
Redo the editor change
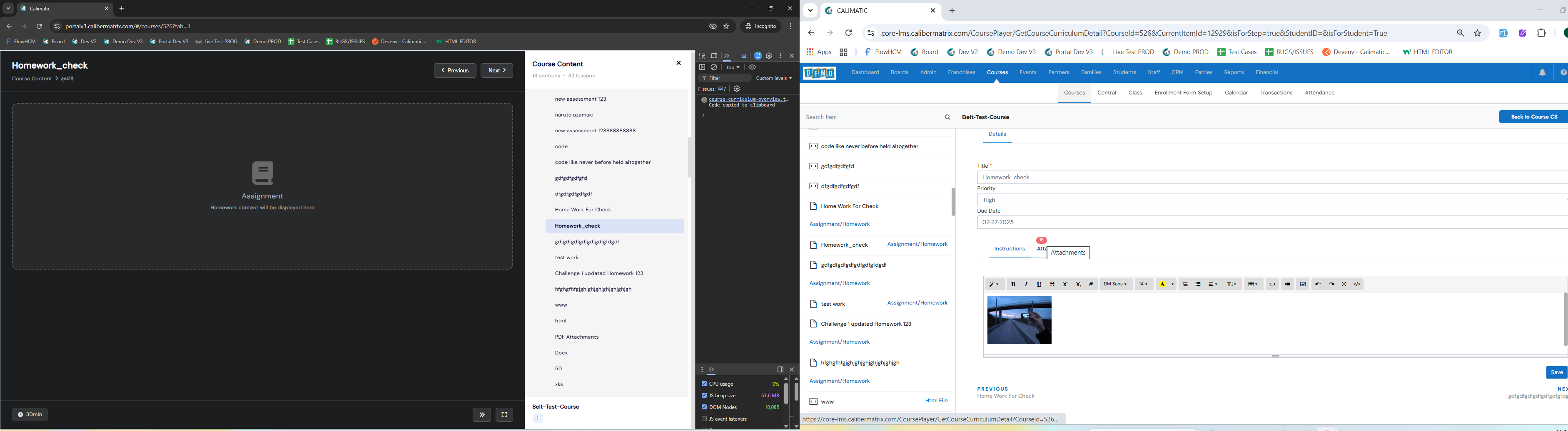[1331, 285]
